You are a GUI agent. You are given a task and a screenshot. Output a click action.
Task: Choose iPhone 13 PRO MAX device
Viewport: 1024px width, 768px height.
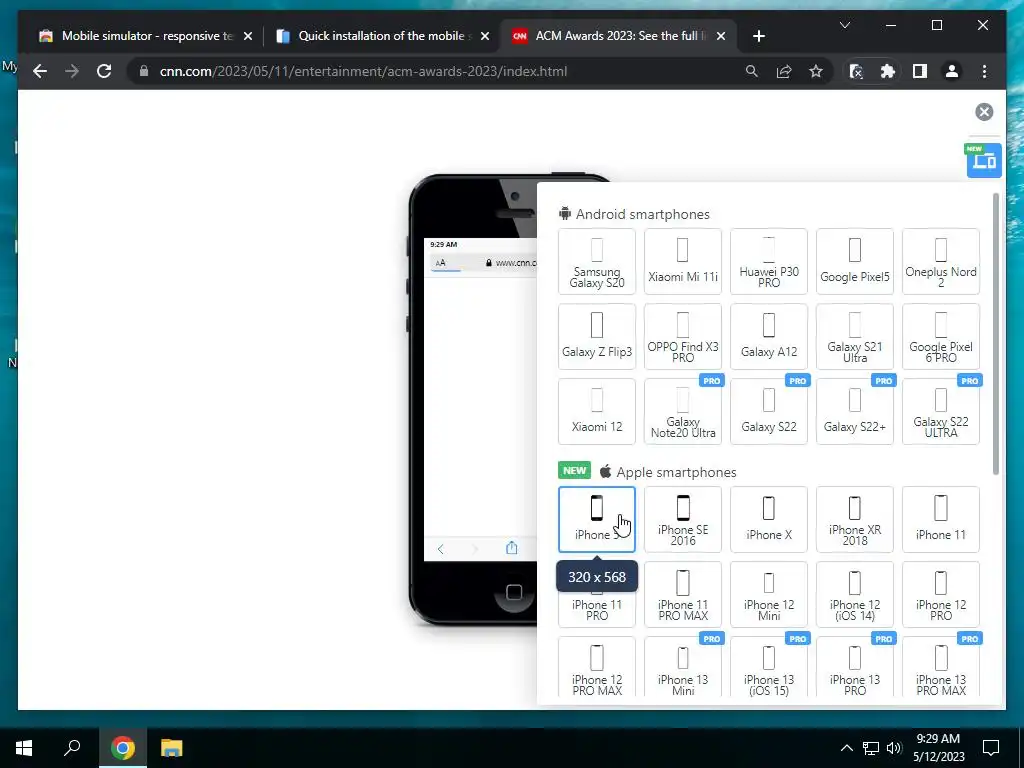coord(941,669)
